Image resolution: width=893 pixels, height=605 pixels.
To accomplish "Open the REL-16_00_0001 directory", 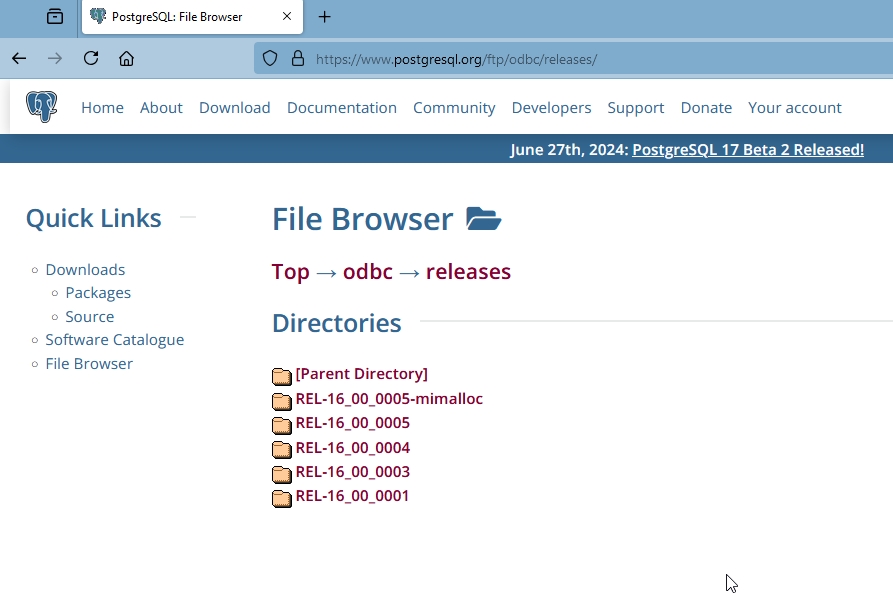I will 352,496.
